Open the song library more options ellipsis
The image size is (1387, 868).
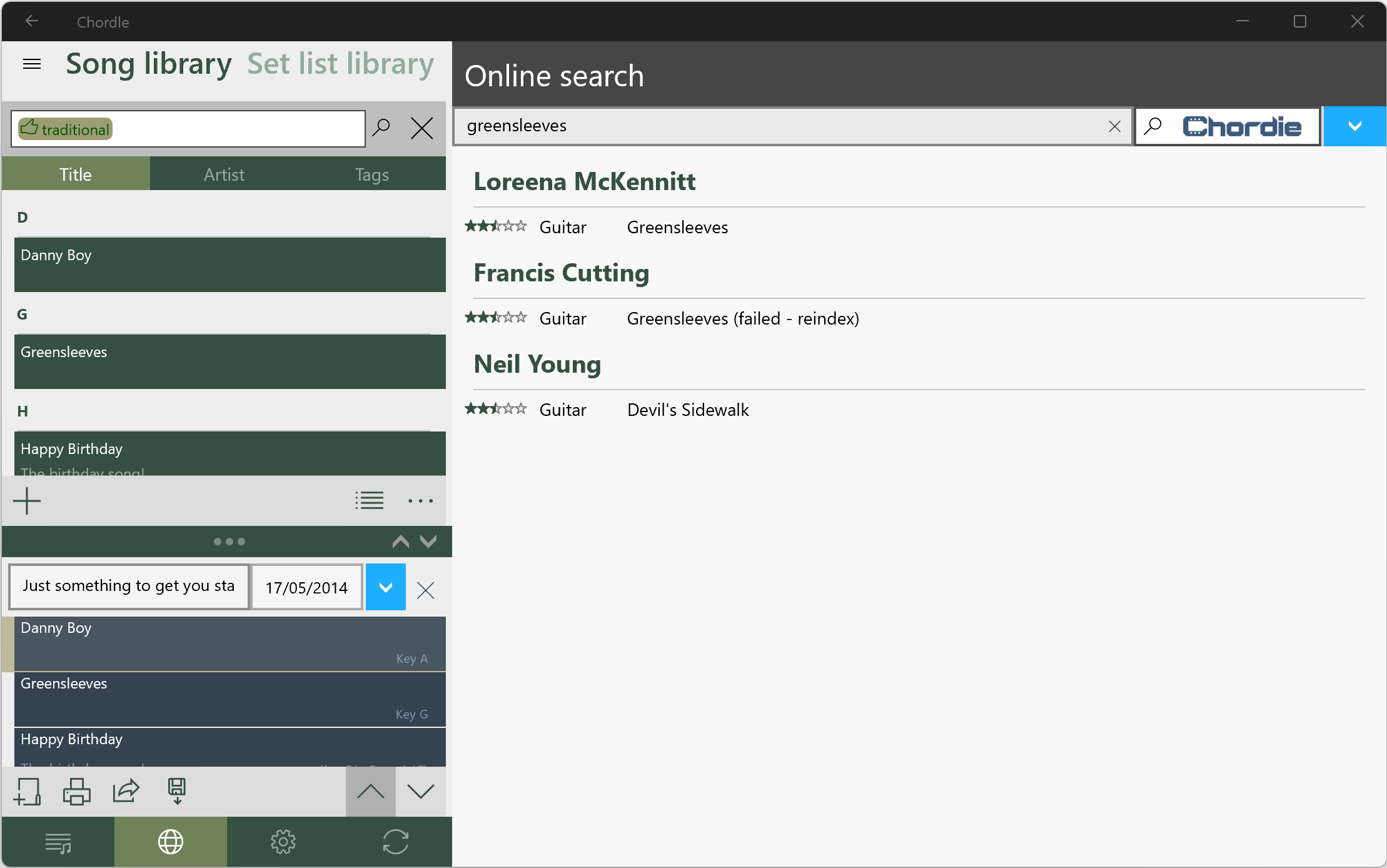pos(420,500)
